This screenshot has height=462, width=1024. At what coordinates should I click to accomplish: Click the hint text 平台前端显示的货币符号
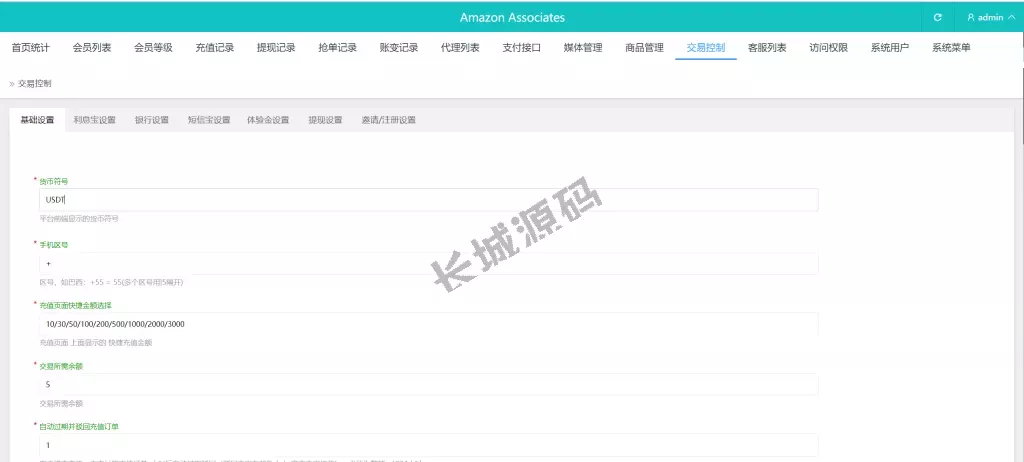click(x=79, y=219)
